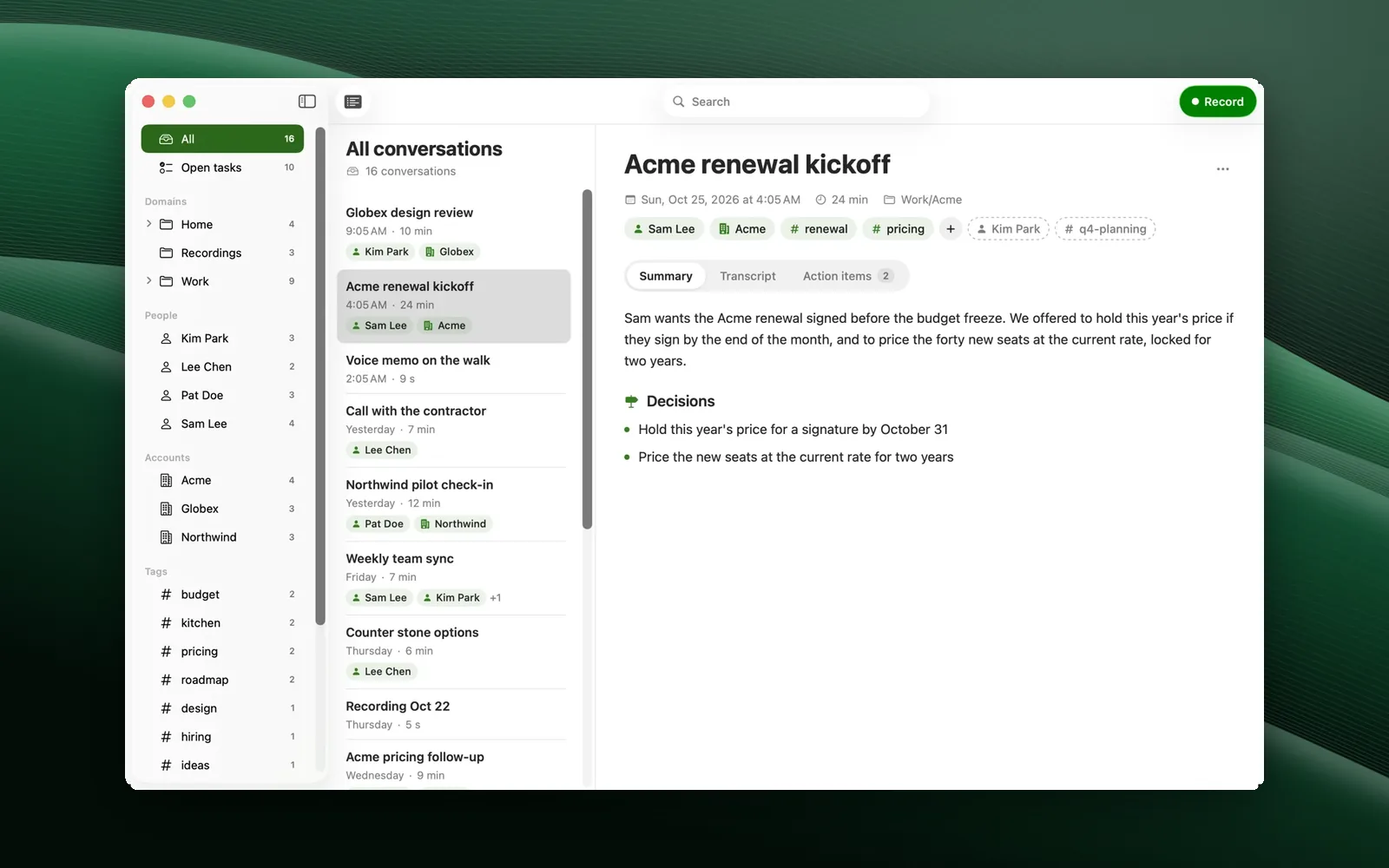1389x868 pixels.
Task: Click the person icon beside Pat Doe
Action: coord(166,395)
